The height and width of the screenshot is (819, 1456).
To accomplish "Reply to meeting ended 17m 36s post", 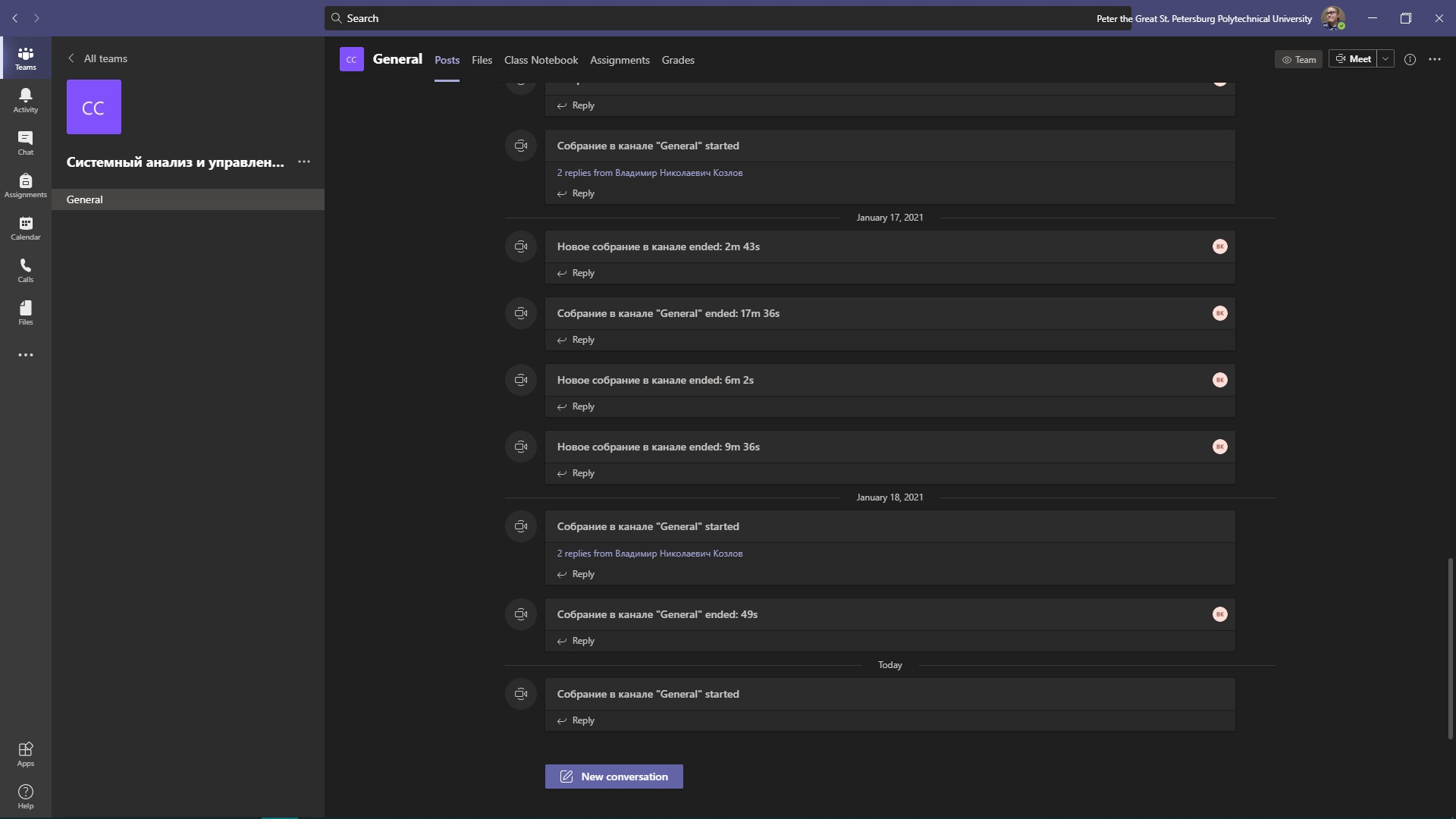I will (576, 340).
